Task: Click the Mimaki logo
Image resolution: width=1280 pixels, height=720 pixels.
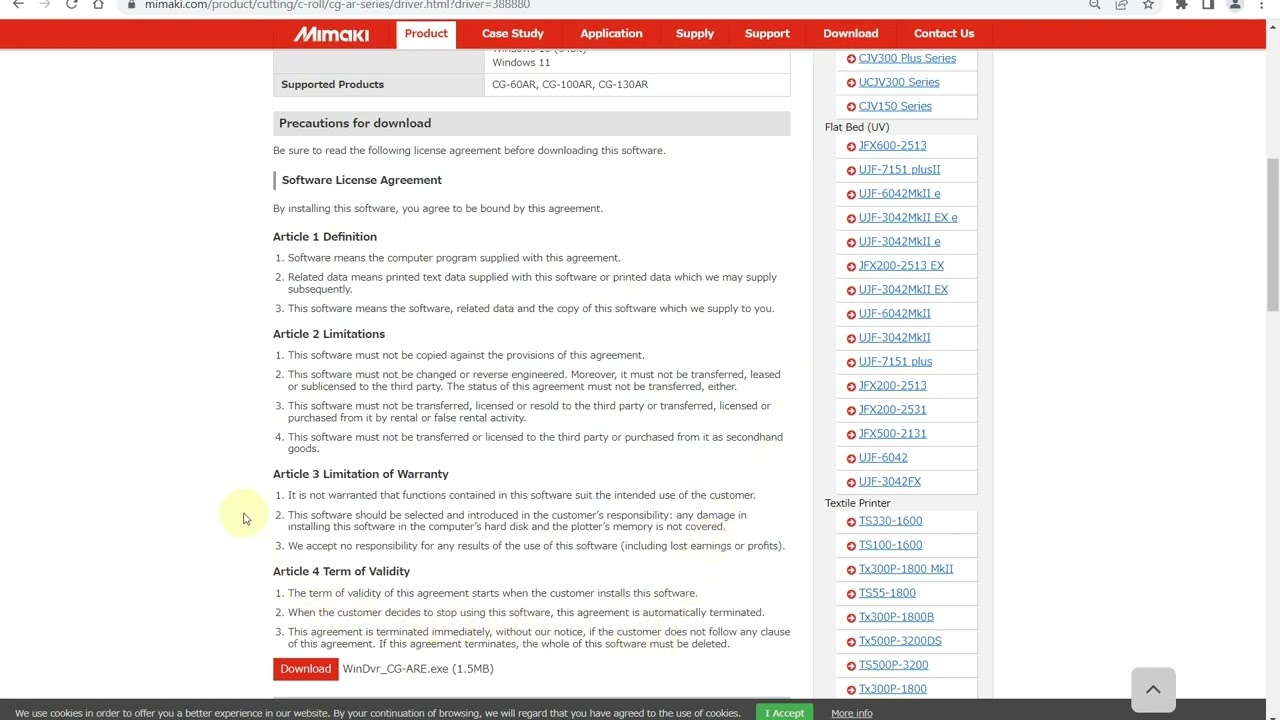Action: pos(331,34)
